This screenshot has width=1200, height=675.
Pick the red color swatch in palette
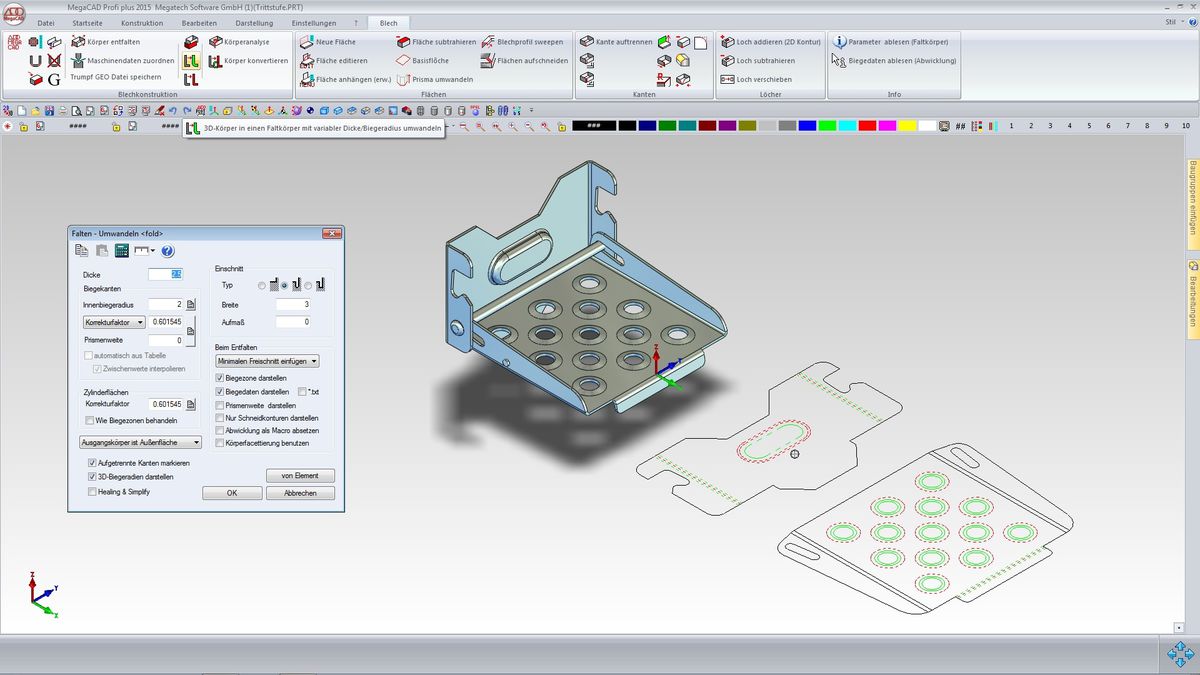pyautogui.click(x=867, y=126)
